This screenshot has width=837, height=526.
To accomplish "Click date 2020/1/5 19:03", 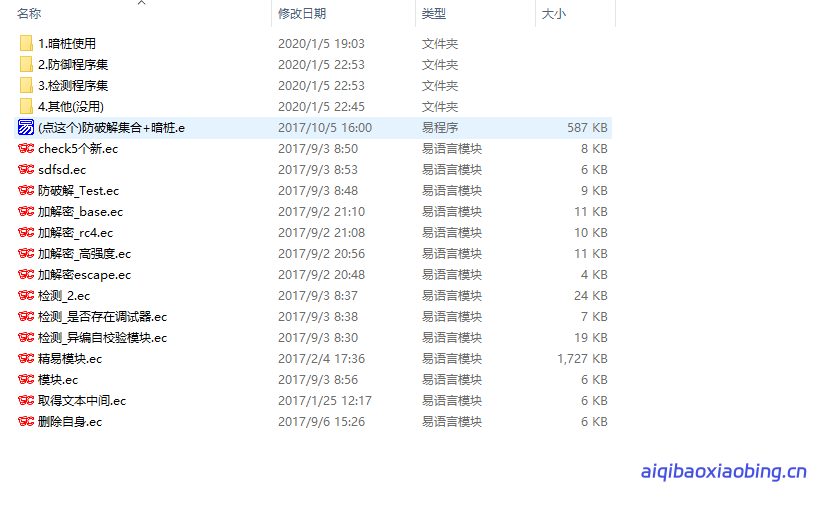I will (x=321, y=43).
